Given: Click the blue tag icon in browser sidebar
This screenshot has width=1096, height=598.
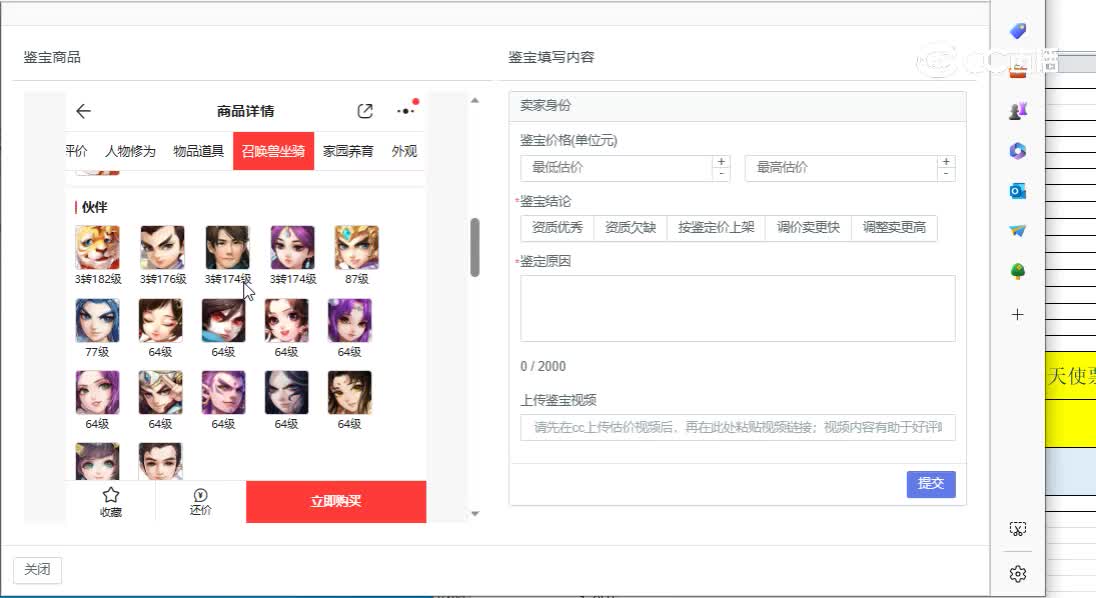Looking at the screenshot, I should pos(1018,31).
